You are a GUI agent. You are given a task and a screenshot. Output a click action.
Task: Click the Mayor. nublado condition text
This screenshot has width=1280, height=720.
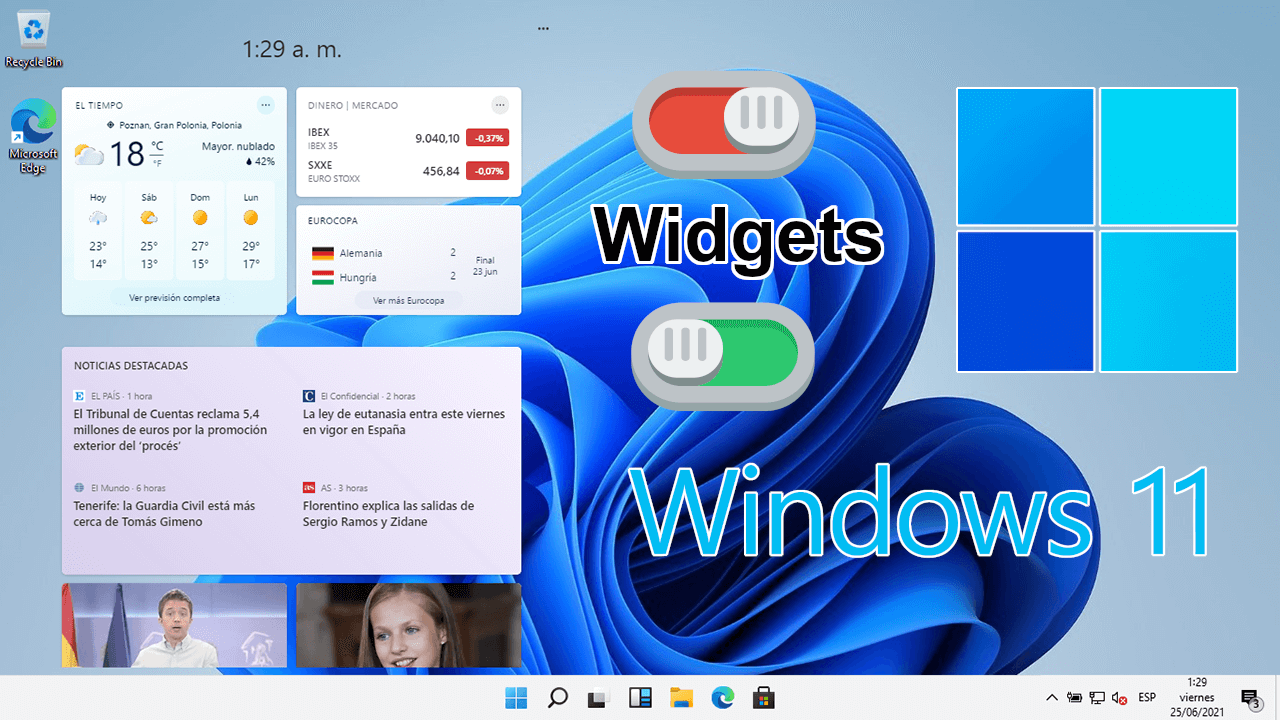238,147
